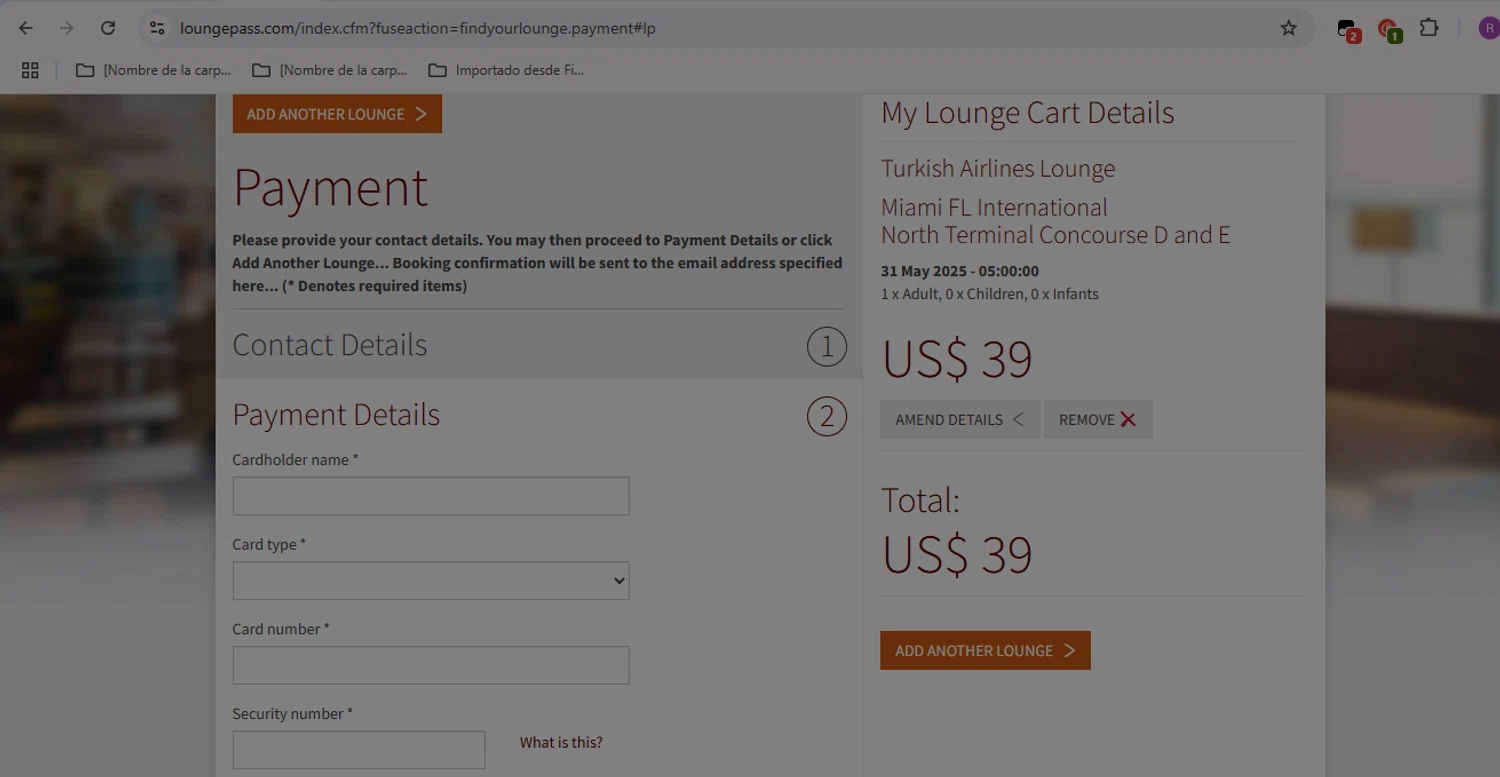
Task: Open the What is this? link
Action: click(x=561, y=743)
